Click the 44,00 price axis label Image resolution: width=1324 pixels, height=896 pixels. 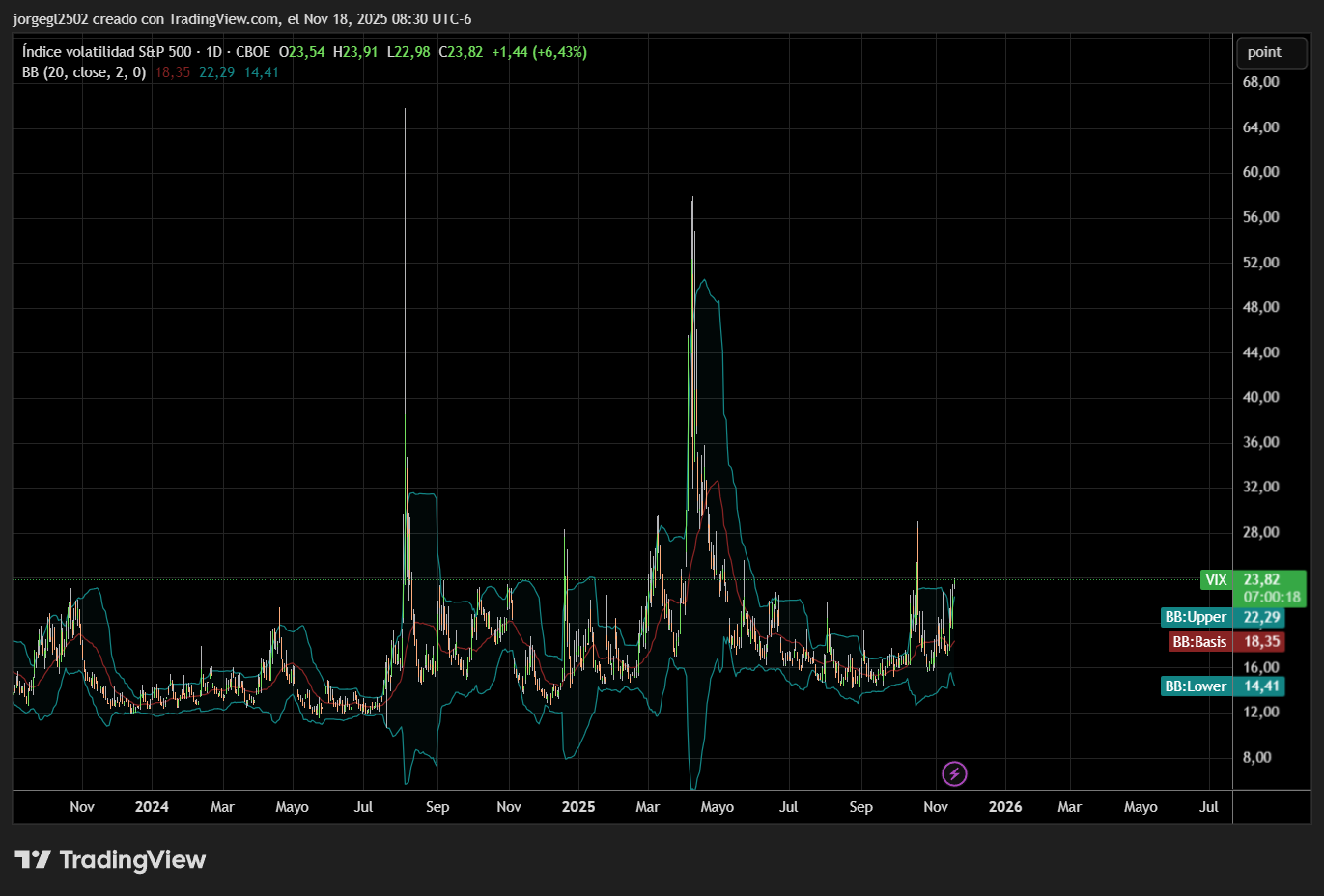[1260, 352]
